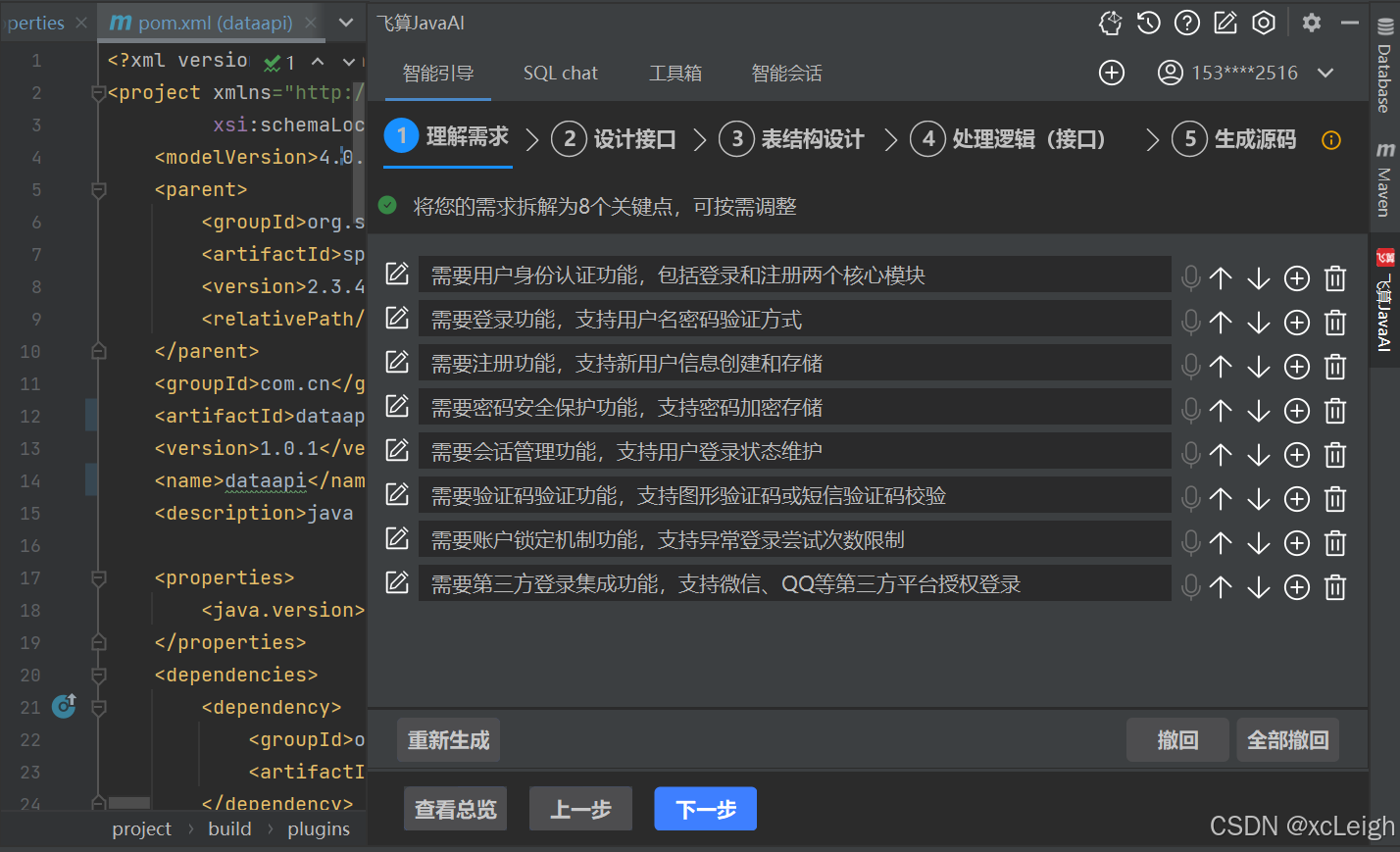
Task: Expand the account 153****2516 dropdown arrow
Action: pos(1325,73)
